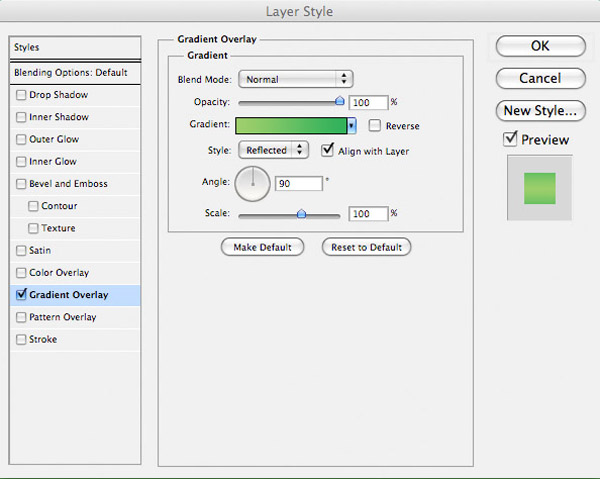Viewport: 600px width, 479px height.
Task: Enable the Stroke checkbox
Action: 21,339
